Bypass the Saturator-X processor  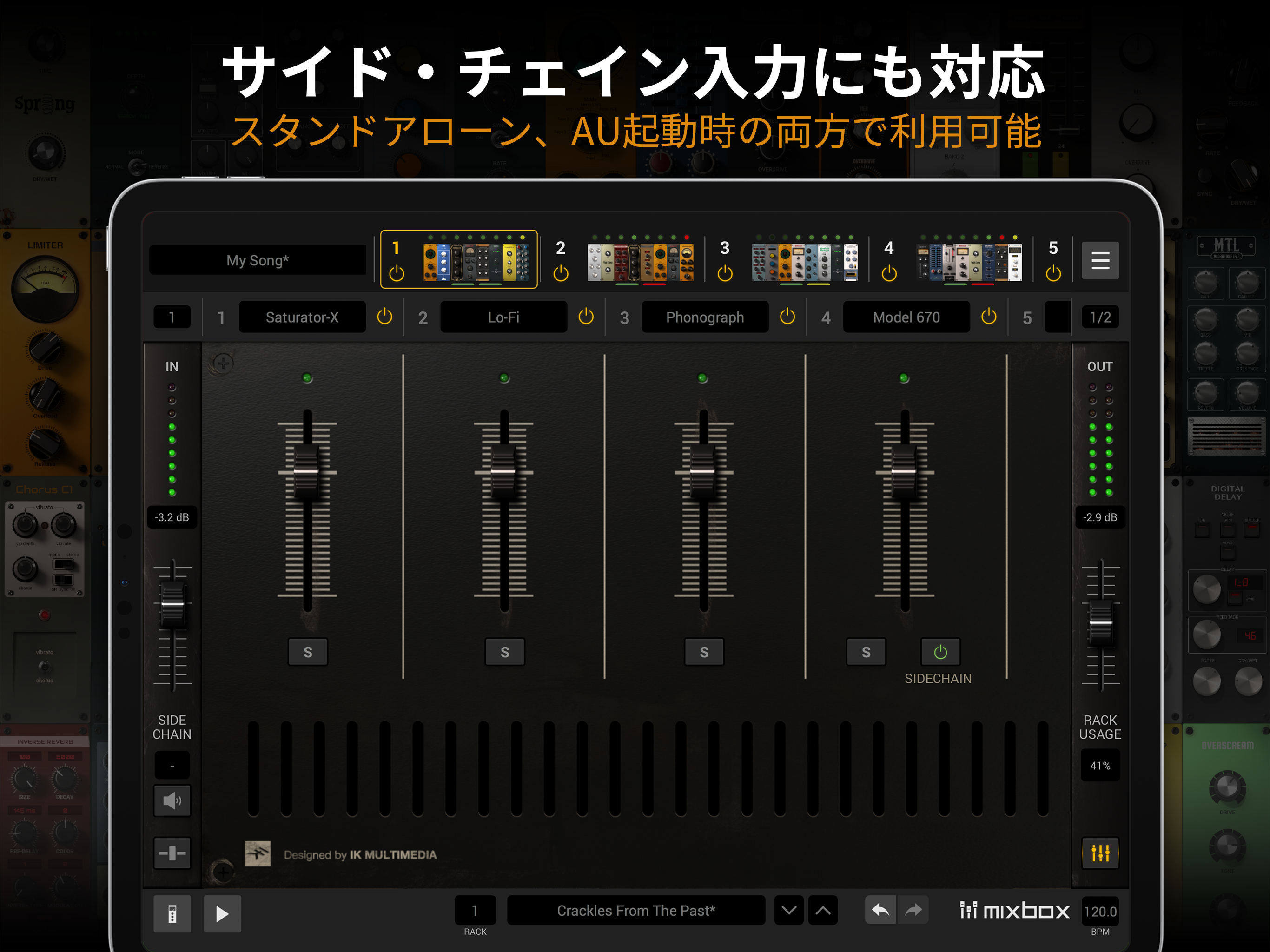click(x=384, y=317)
